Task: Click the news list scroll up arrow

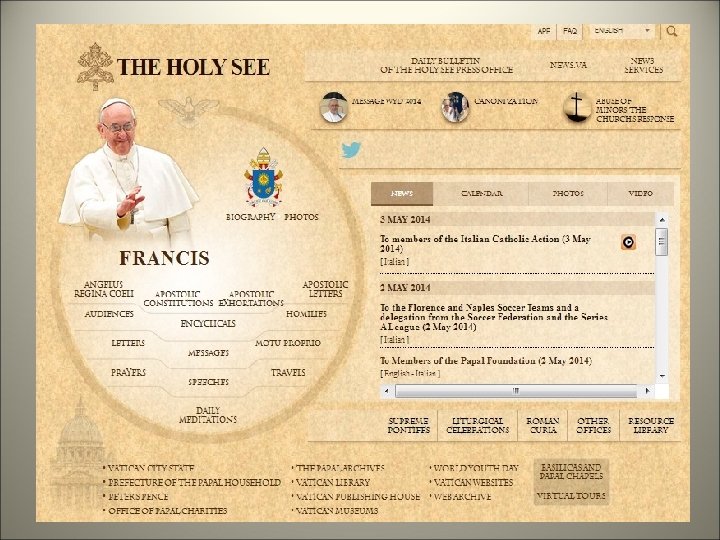Action: click(x=662, y=219)
